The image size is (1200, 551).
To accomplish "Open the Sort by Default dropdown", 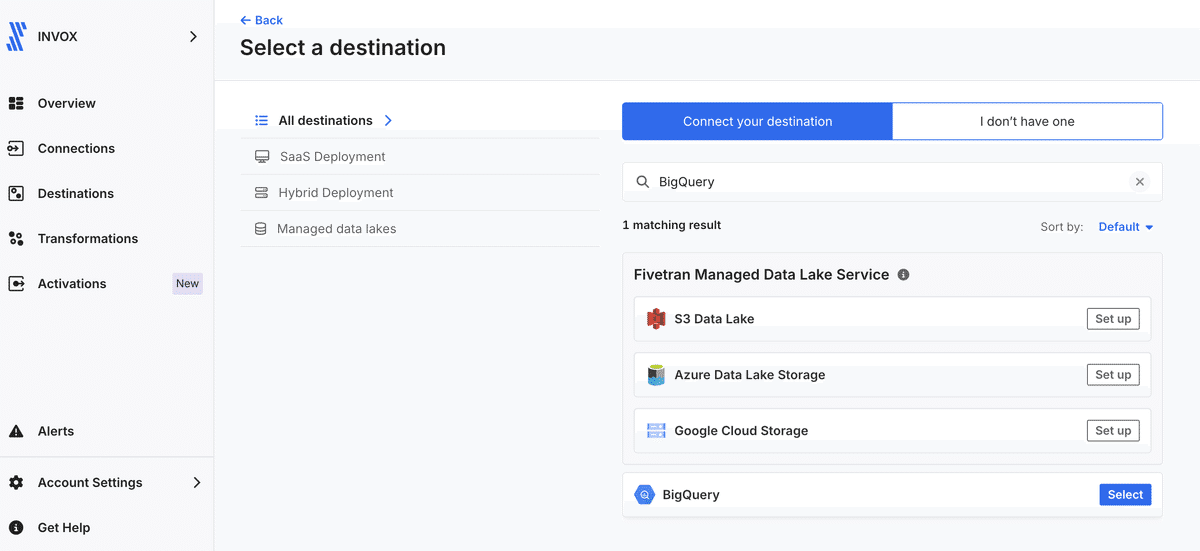I will coord(1126,227).
